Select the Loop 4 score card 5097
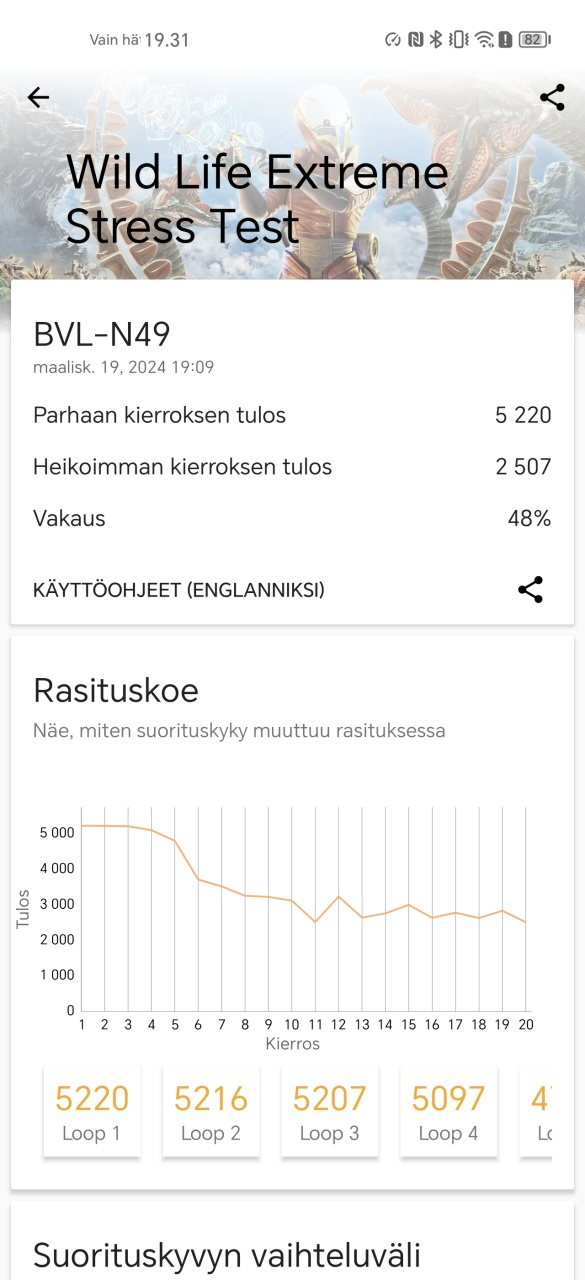Image resolution: width=585 pixels, height=1280 pixels. pyautogui.click(x=449, y=1112)
